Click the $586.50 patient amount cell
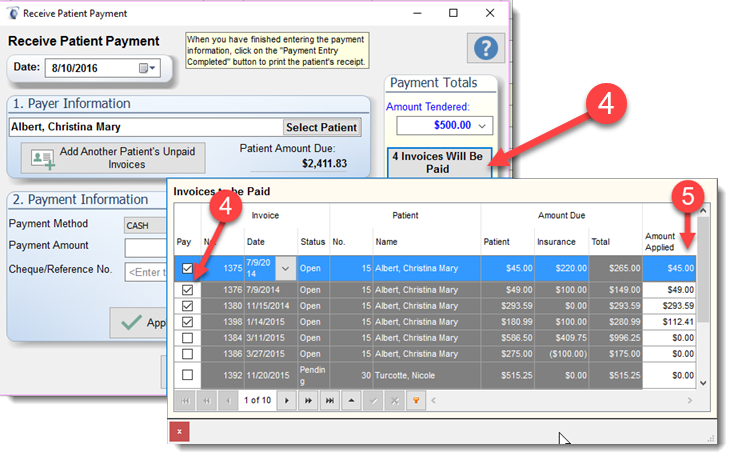The height and width of the screenshot is (459, 733). pos(508,337)
